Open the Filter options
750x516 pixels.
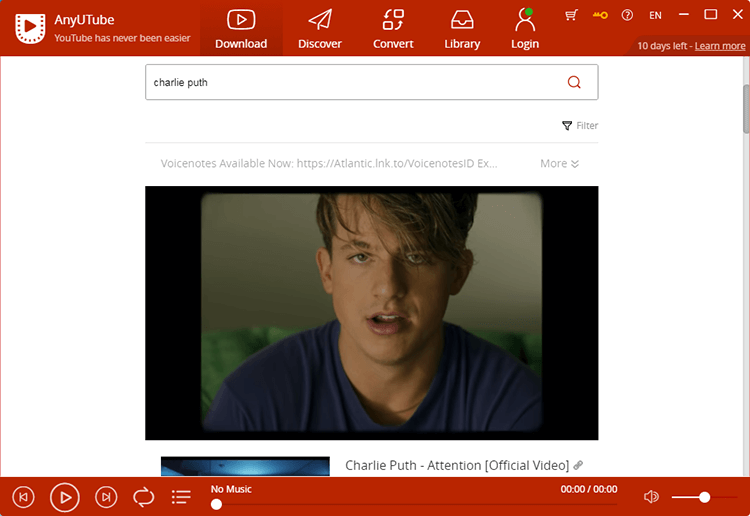(x=580, y=125)
